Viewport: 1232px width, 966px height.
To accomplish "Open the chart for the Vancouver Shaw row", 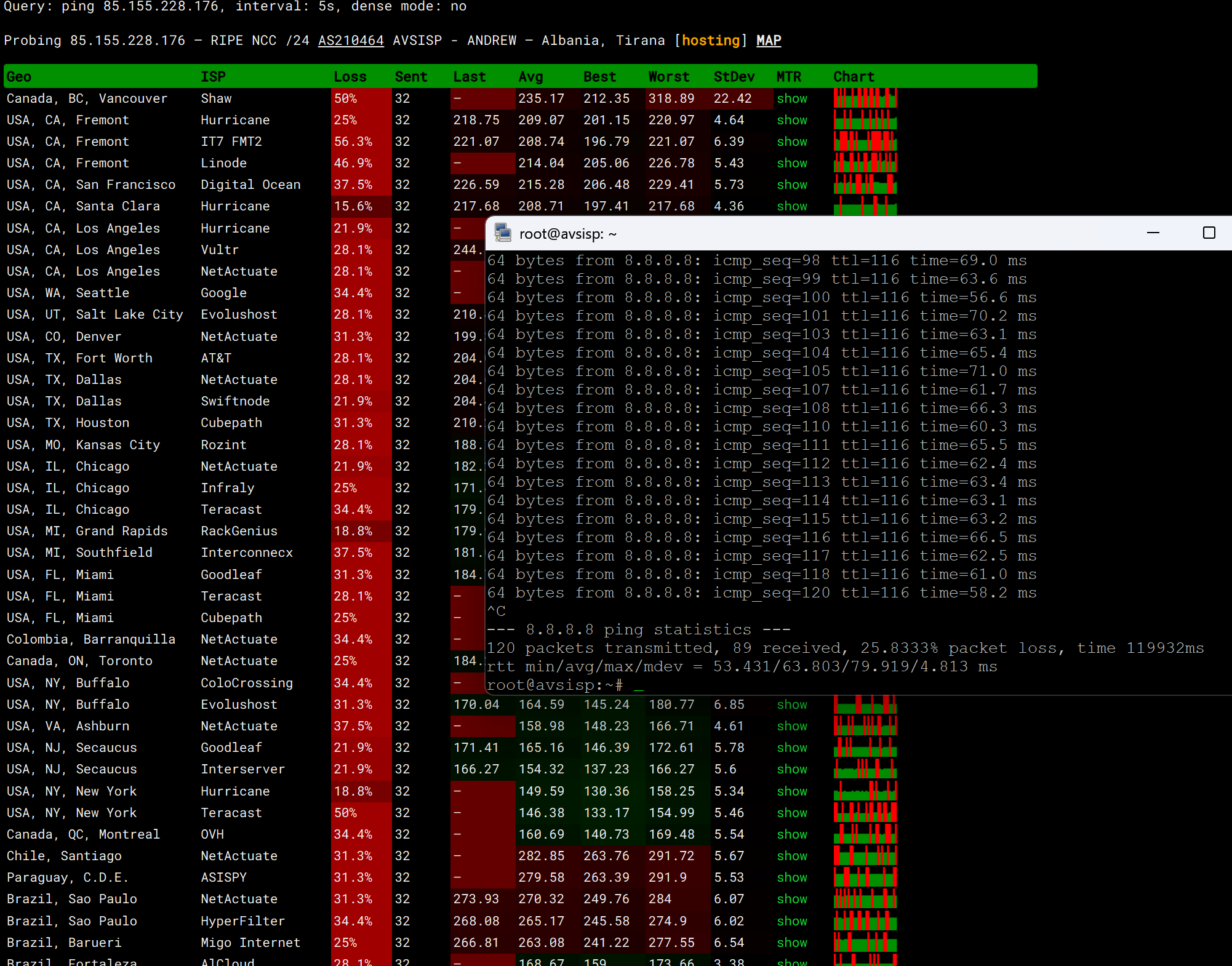I will click(865, 98).
